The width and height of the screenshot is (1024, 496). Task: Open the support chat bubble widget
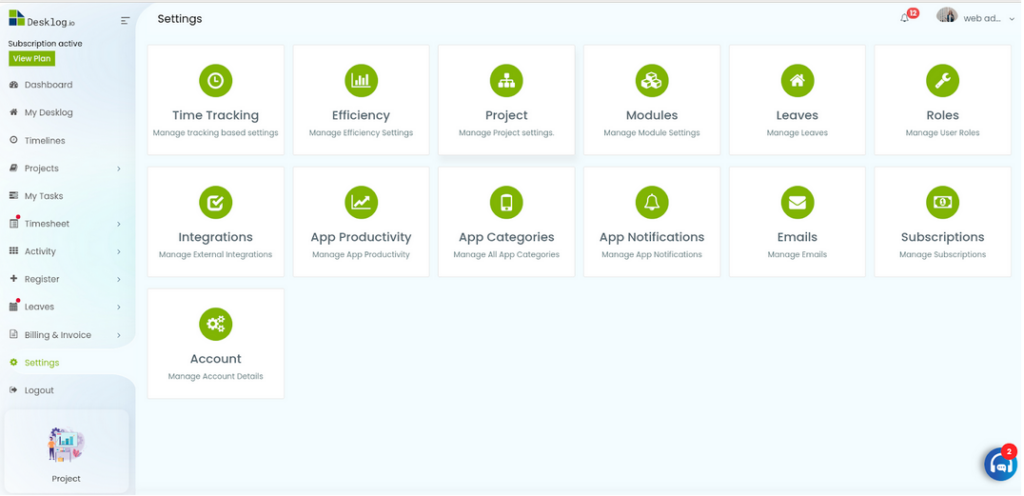click(1001, 463)
